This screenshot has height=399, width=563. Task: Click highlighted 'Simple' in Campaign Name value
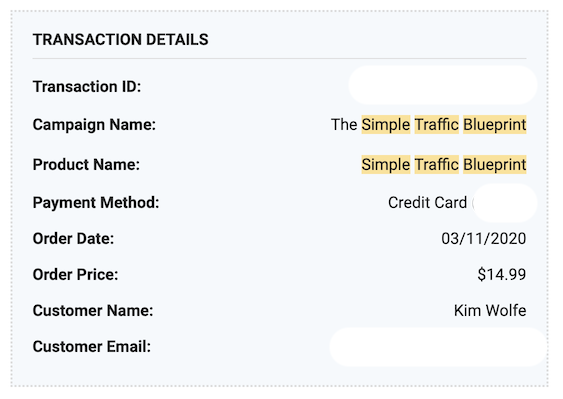386,125
